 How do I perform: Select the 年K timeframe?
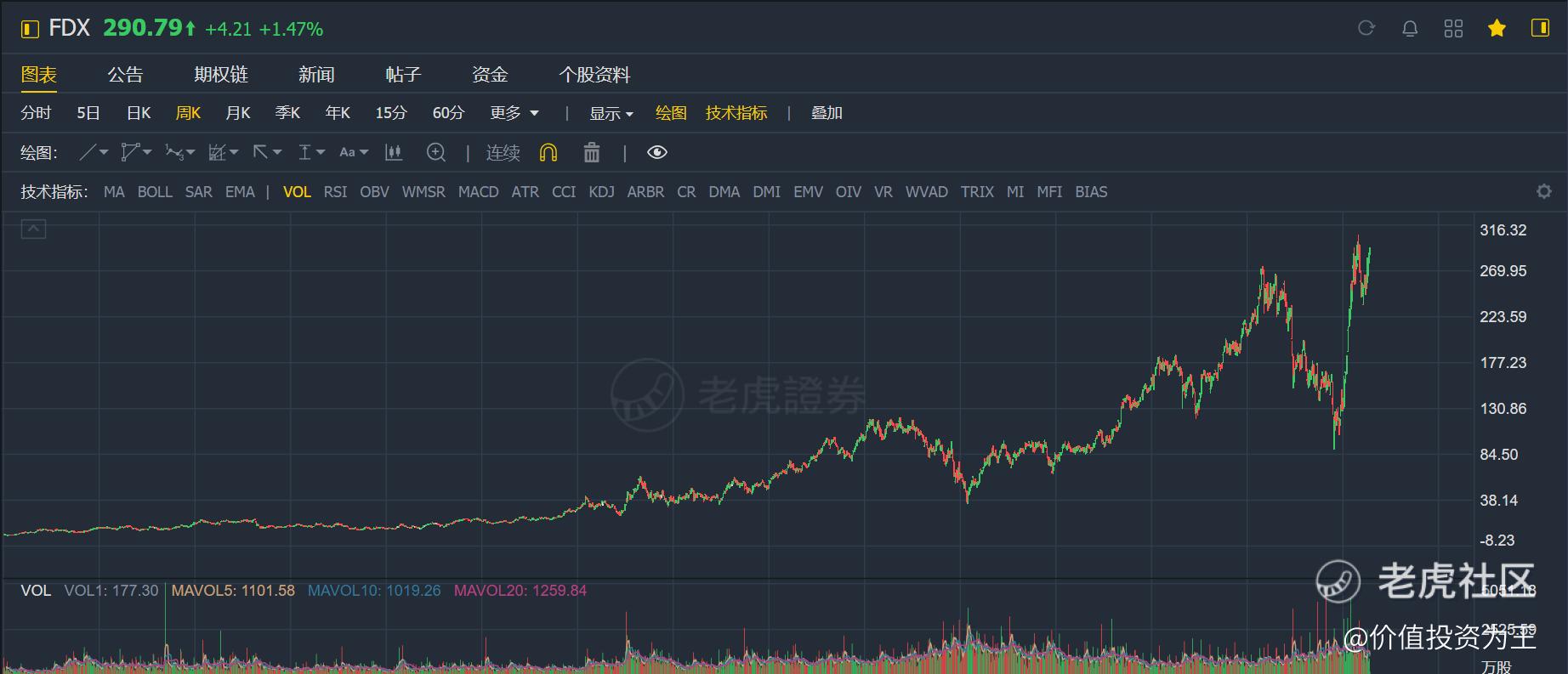338,113
